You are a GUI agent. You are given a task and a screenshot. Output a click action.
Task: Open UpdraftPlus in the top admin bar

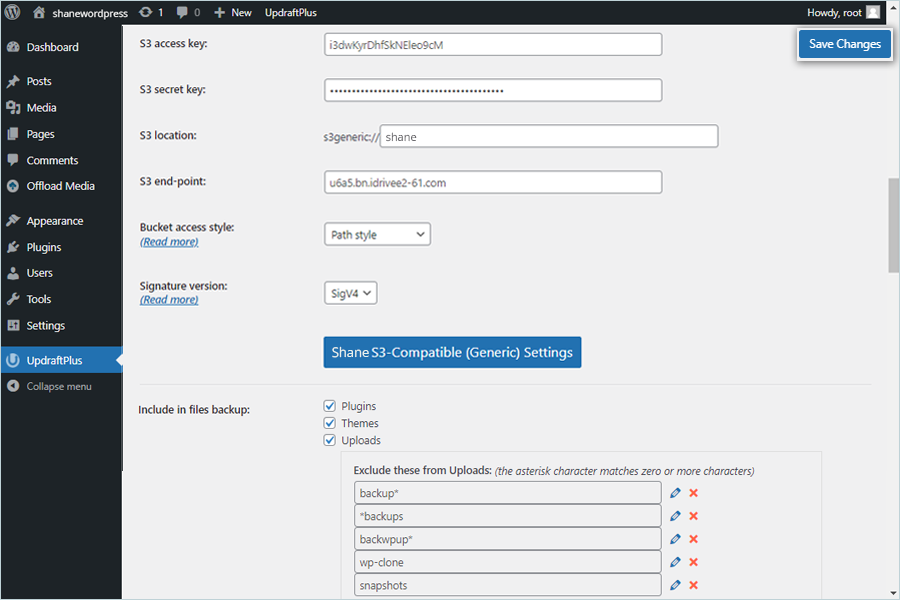[x=290, y=13]
